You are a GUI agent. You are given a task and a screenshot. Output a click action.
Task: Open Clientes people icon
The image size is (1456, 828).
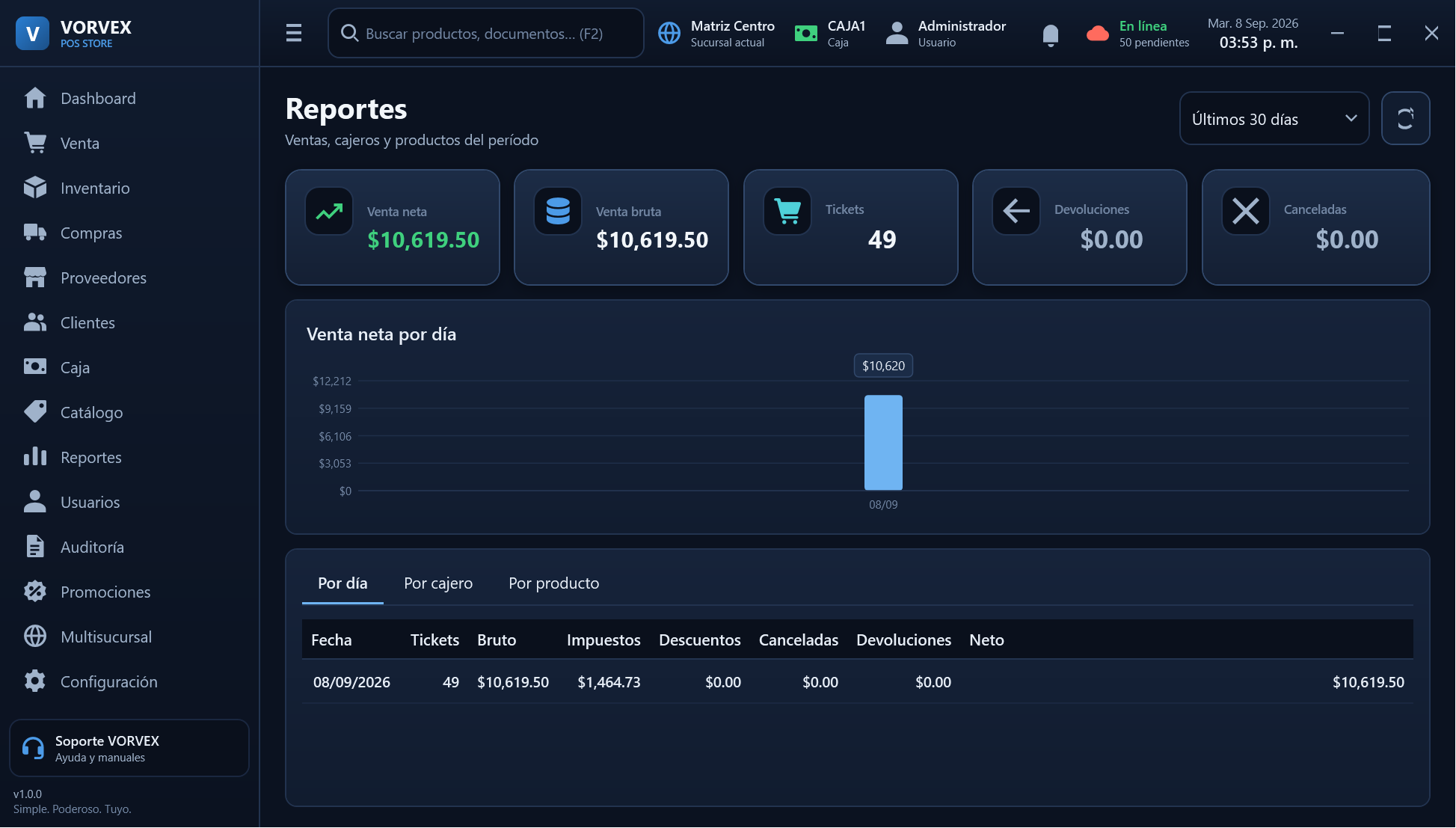coord(35,322)
